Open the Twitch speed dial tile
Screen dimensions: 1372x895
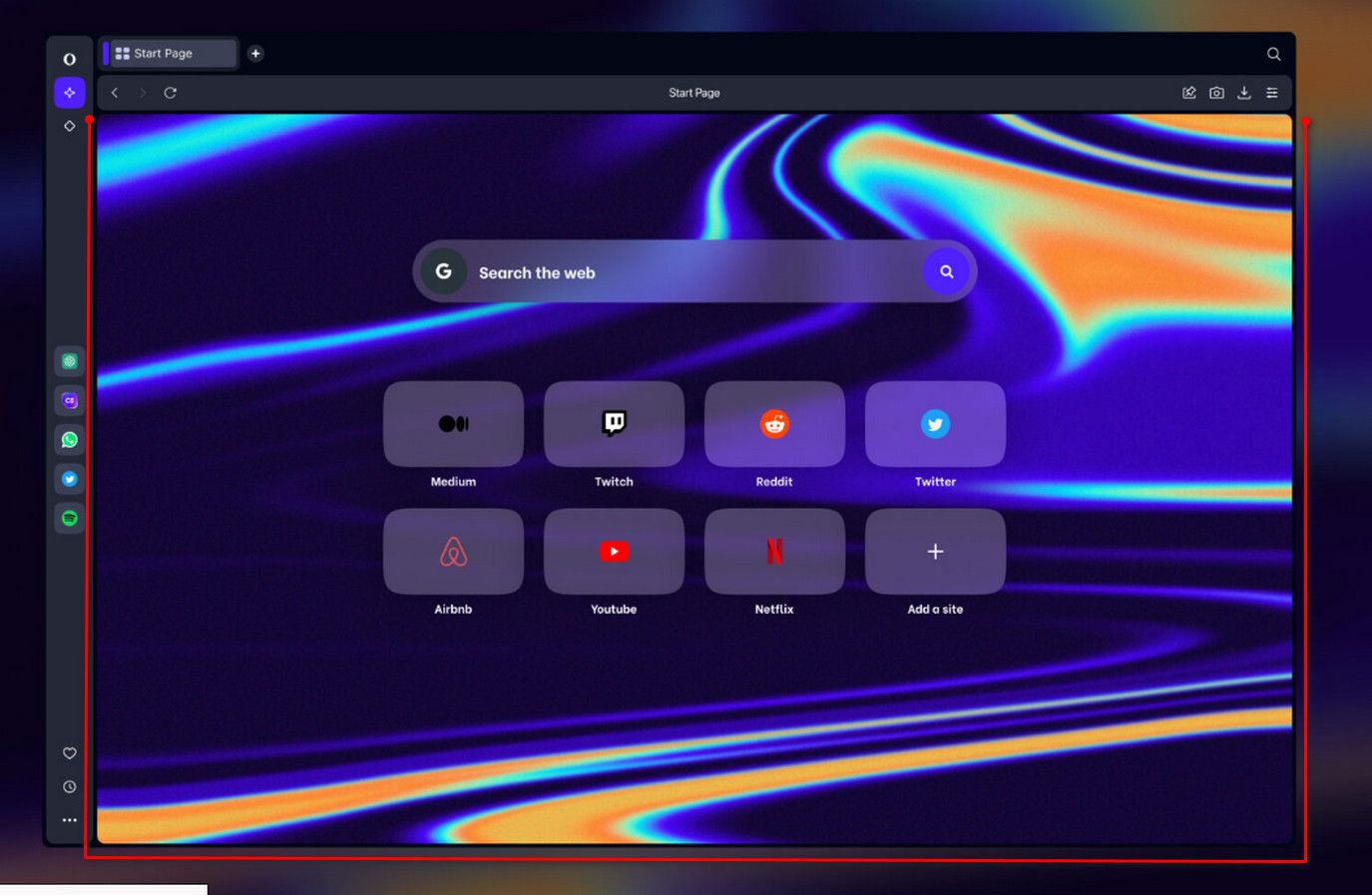(x=614, y=424)
